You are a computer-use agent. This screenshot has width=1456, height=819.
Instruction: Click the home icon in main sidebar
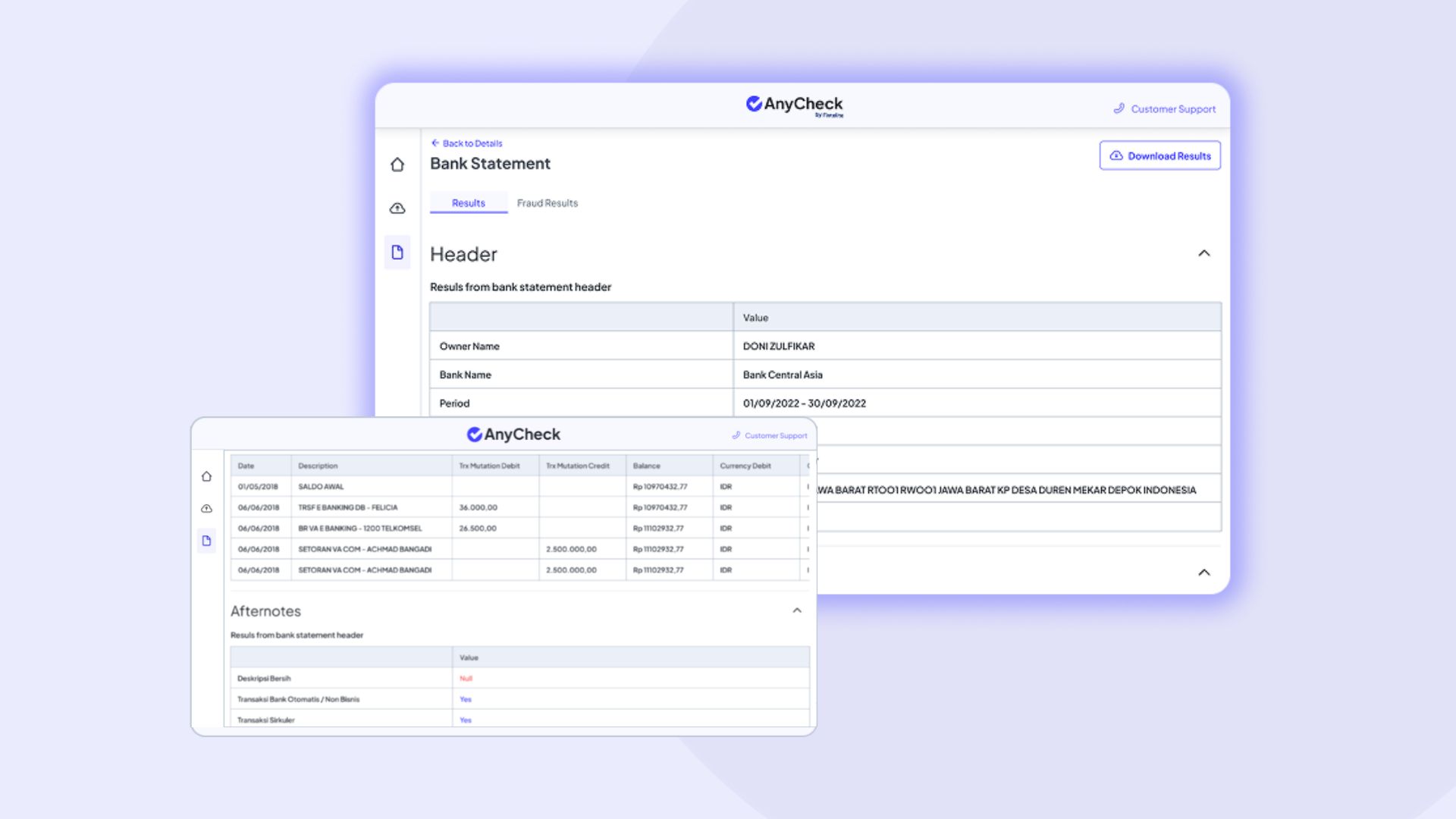tap(397, 165)
